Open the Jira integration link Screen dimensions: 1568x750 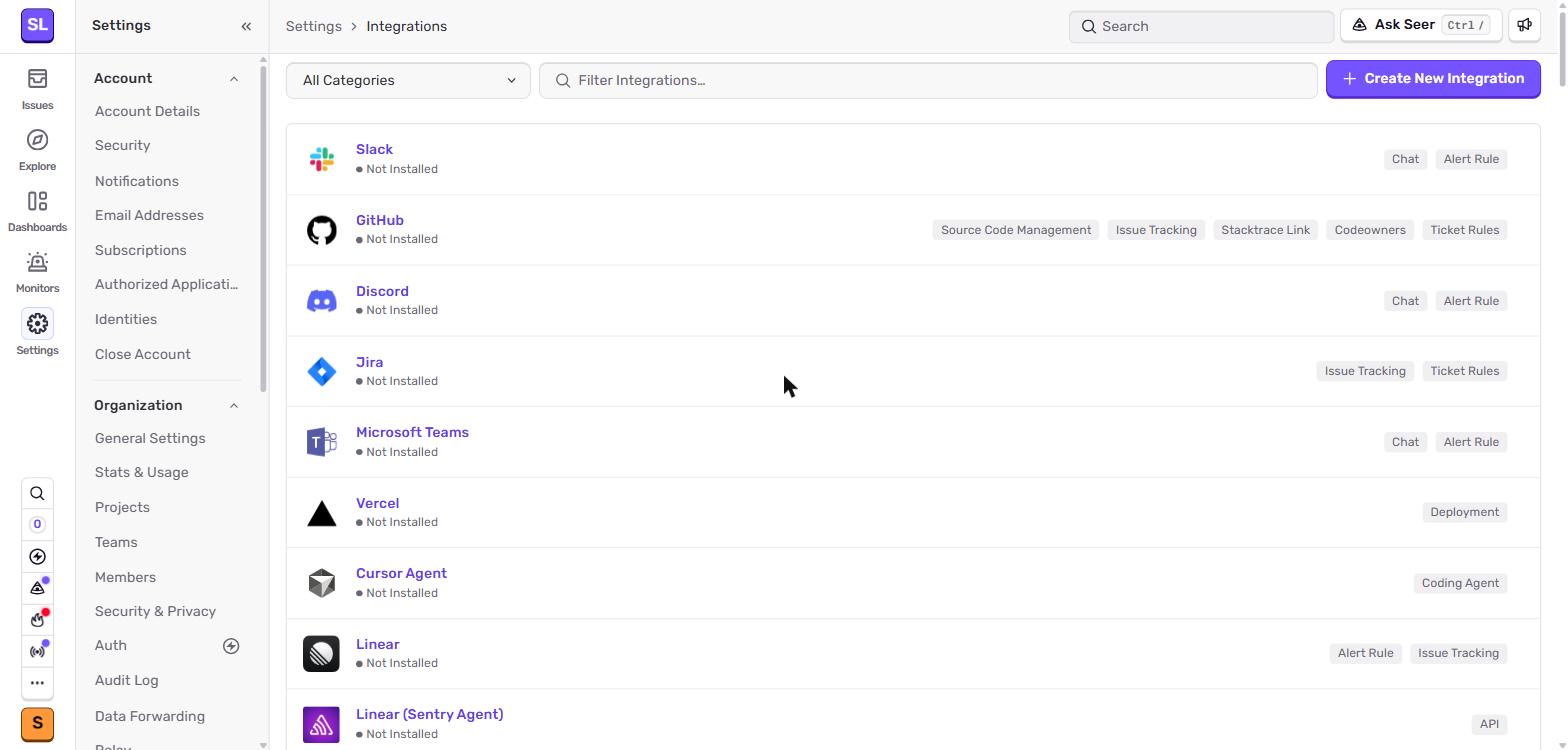(370, 362)
